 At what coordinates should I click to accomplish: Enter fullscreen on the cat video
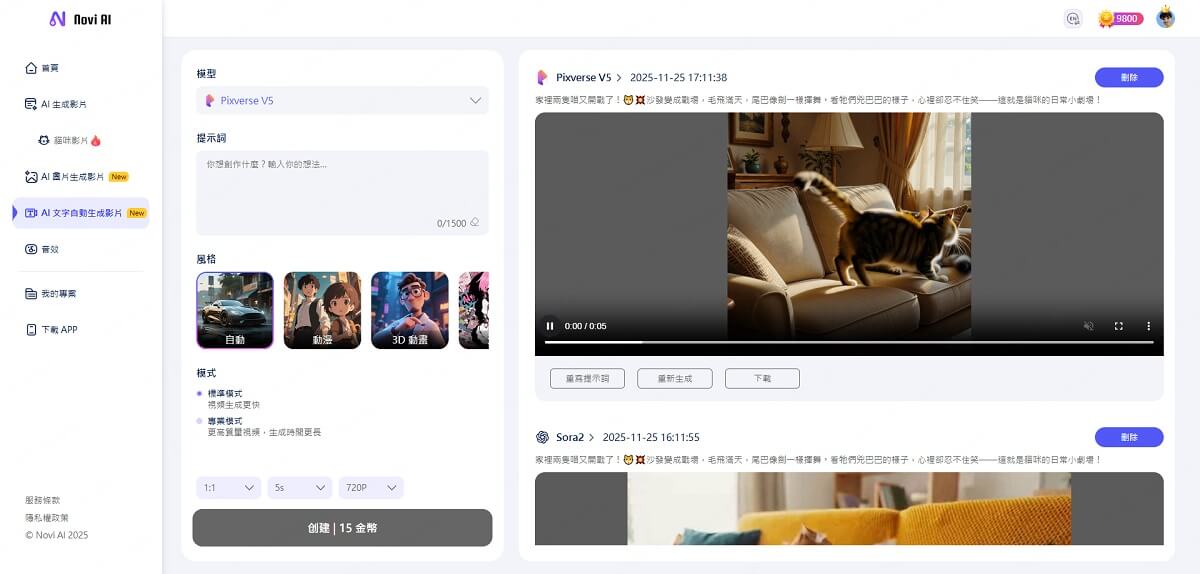pyautogui.click(x=1119, y=326)
